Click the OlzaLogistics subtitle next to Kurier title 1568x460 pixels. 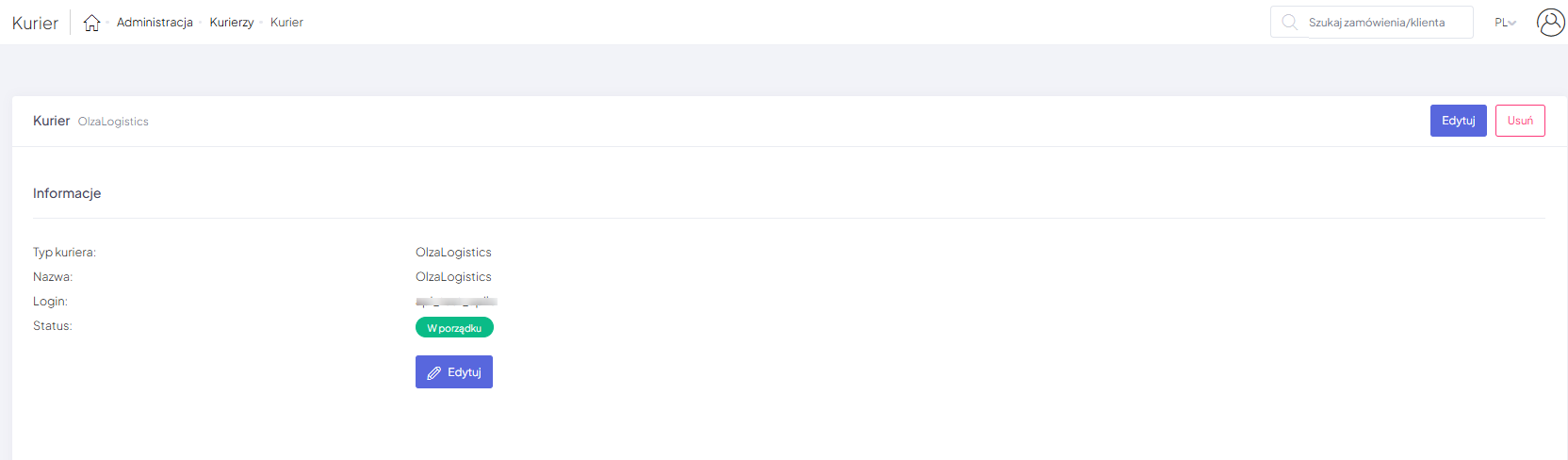(x=113, y=122)
